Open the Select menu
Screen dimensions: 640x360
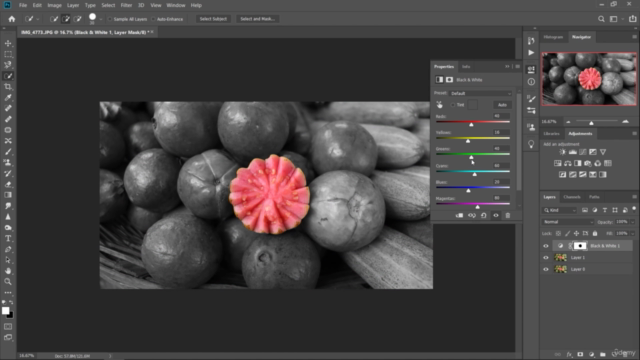coord(108,5)
